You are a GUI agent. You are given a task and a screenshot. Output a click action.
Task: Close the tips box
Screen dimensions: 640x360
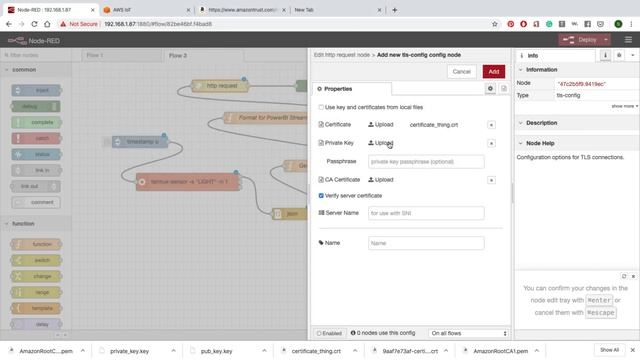pyautogui.click(x=633, y=276)
